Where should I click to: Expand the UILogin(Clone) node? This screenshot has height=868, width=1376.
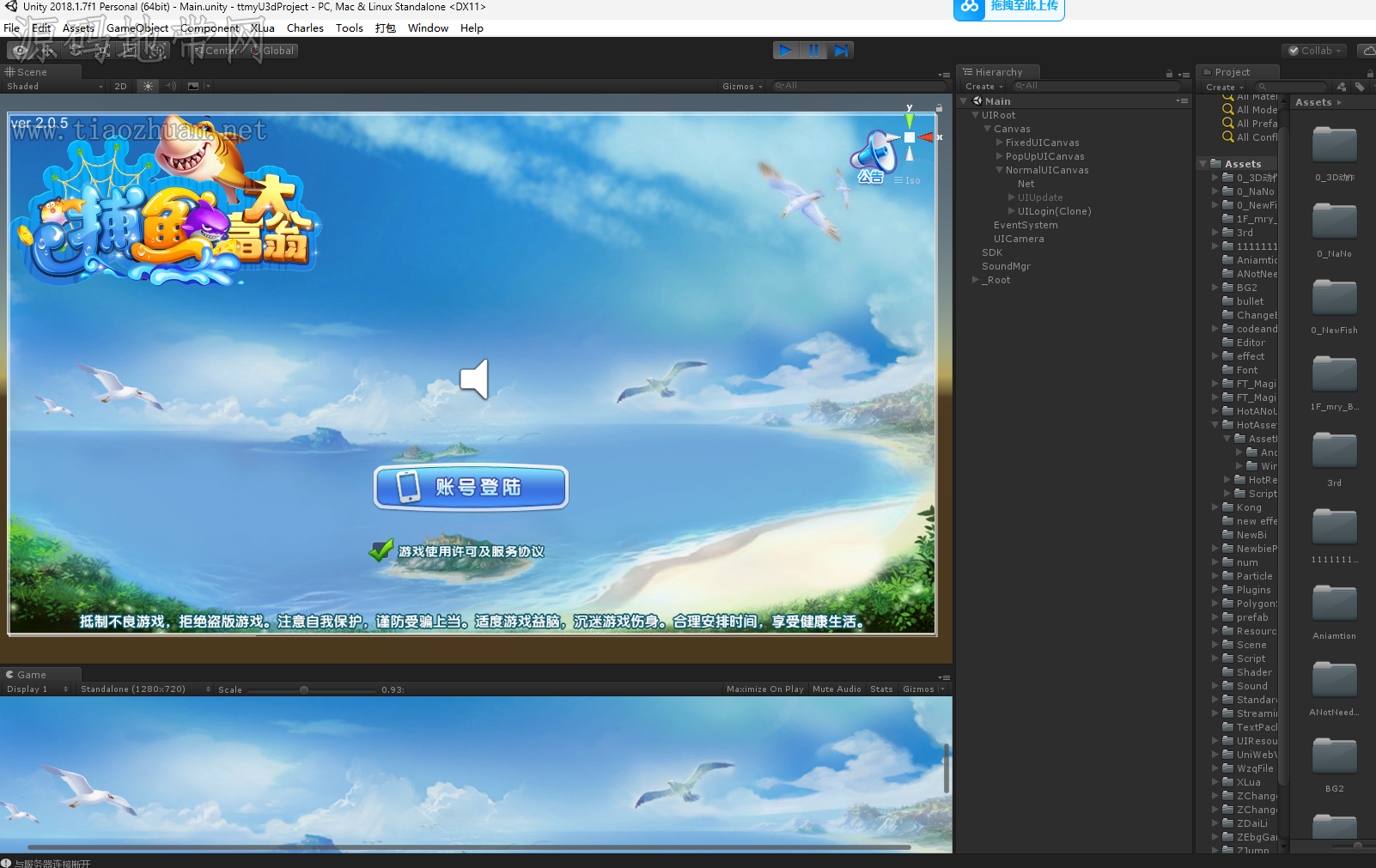coord(1011,211)
